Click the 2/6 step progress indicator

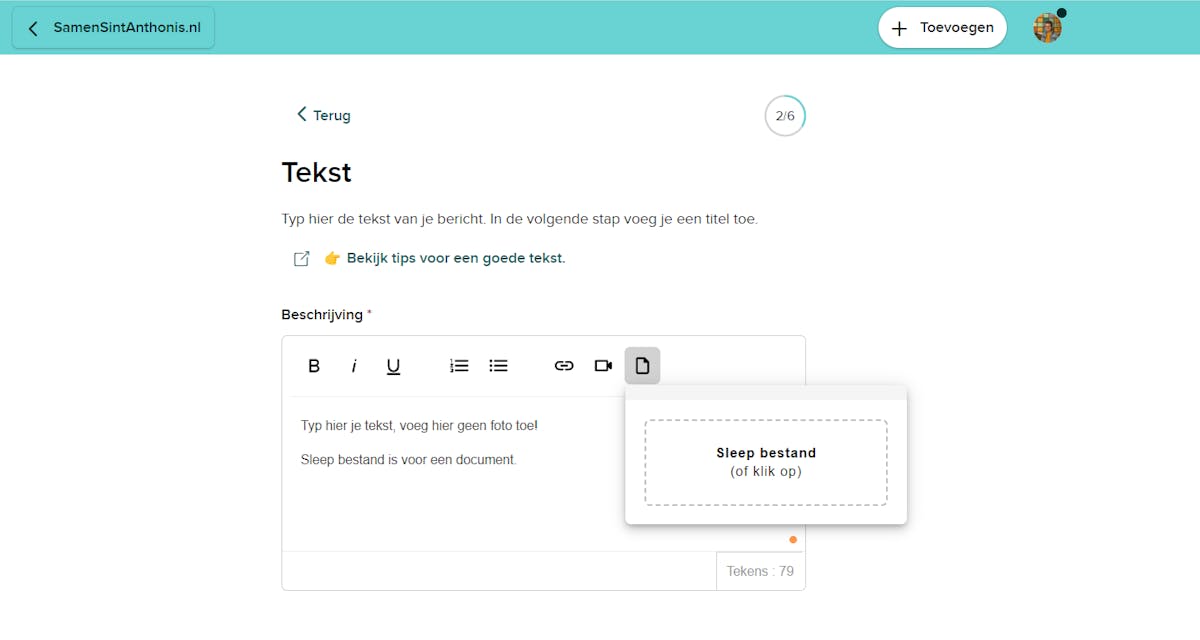click(x=785, y=116)
